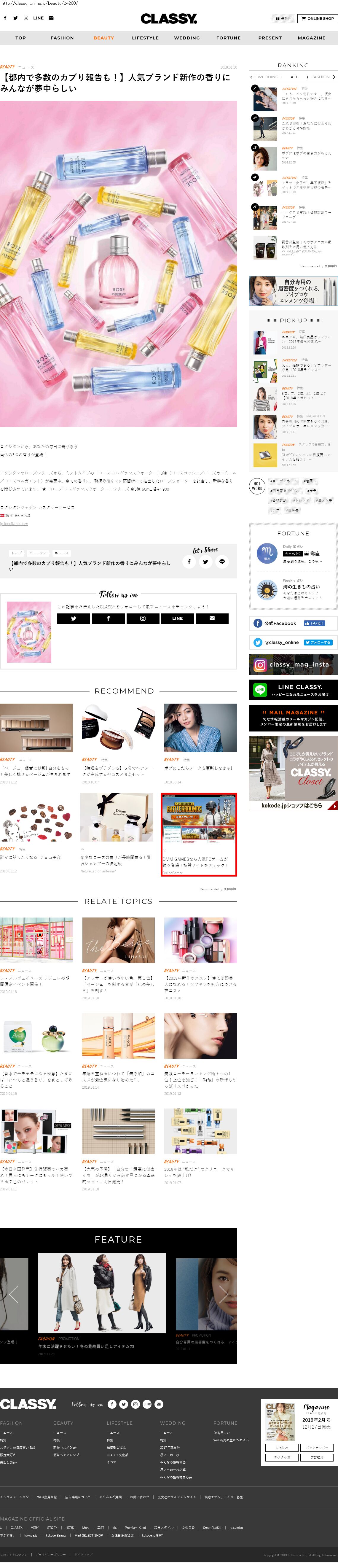Viewport: 338px width, 1568px height.
Task: Open the LINE CLASSY. banner
Action: point(293,690)
